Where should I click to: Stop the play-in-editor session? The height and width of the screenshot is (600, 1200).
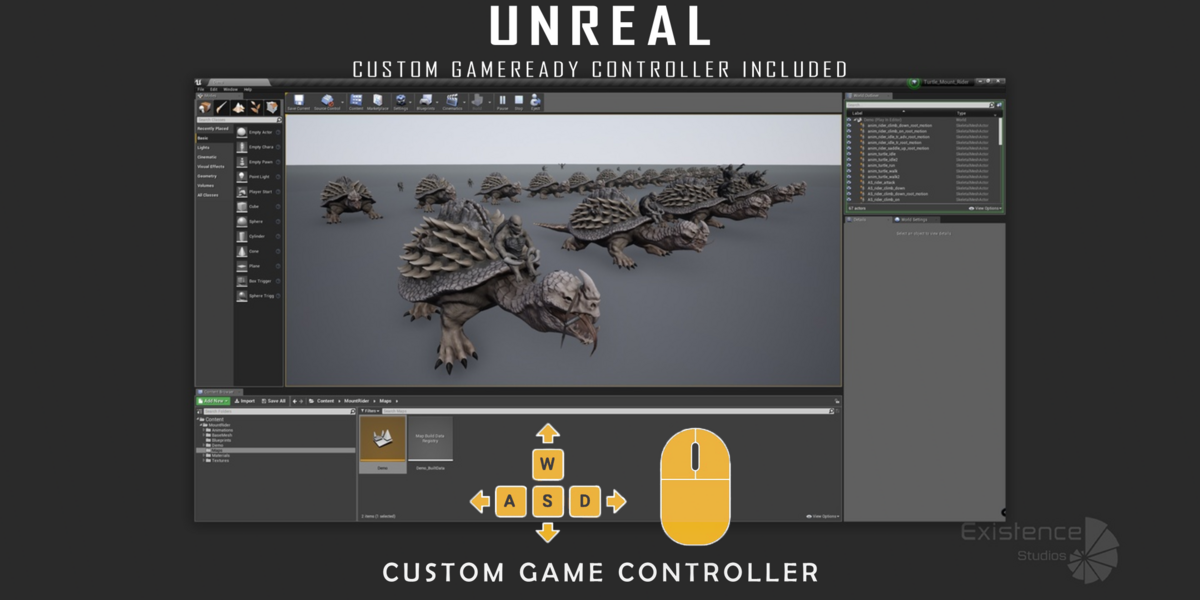[519, 101]
